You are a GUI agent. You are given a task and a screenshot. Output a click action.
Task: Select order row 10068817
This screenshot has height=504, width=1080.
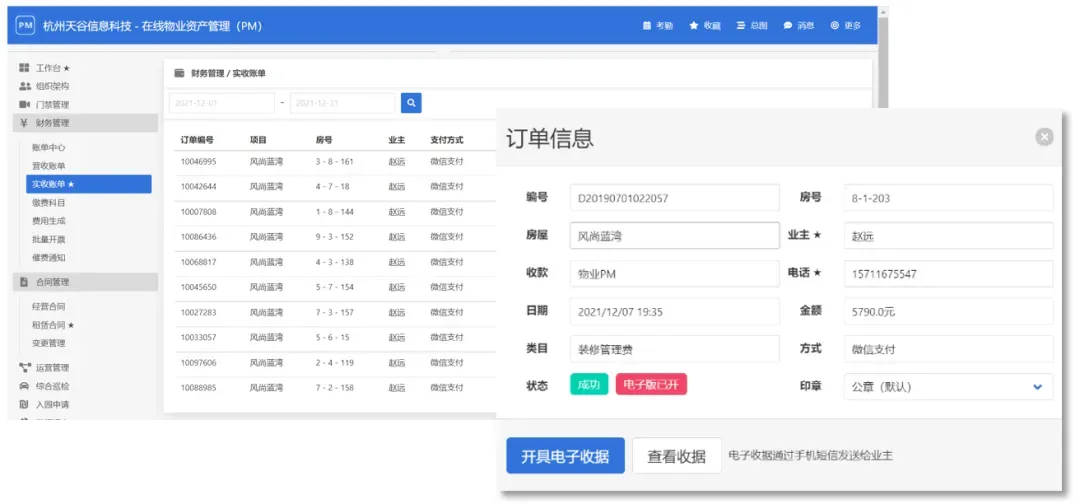tap(335, 262)
